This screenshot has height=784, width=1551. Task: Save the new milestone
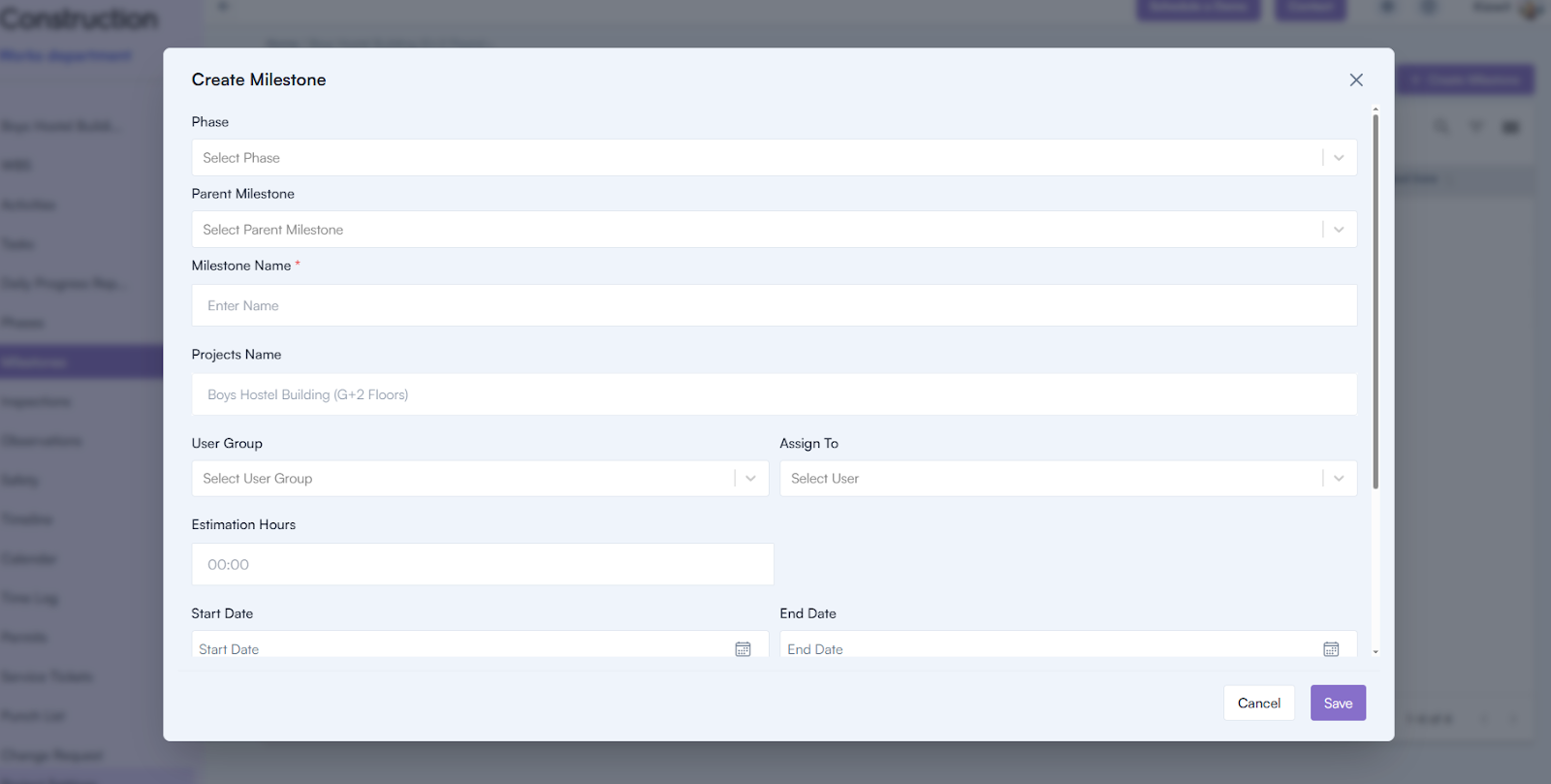[1338, 704]
